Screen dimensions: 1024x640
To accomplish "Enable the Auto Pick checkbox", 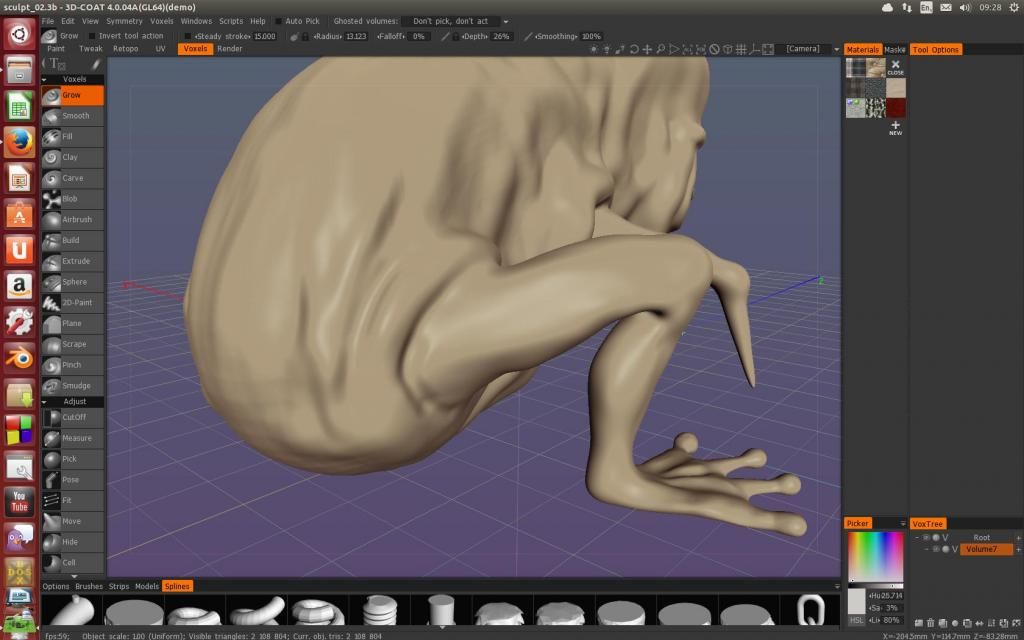I will (x=279, y=21).
